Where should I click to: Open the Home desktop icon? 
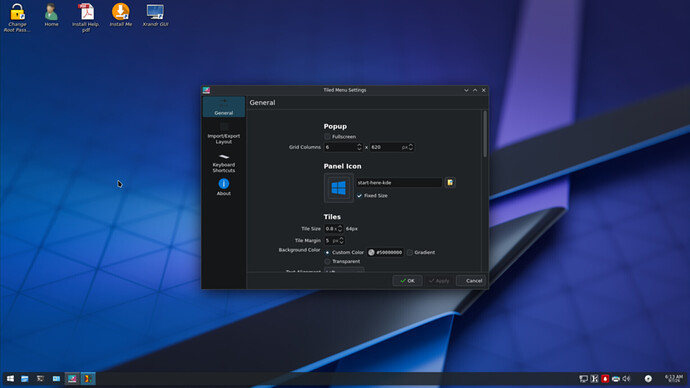coord(51,15)
